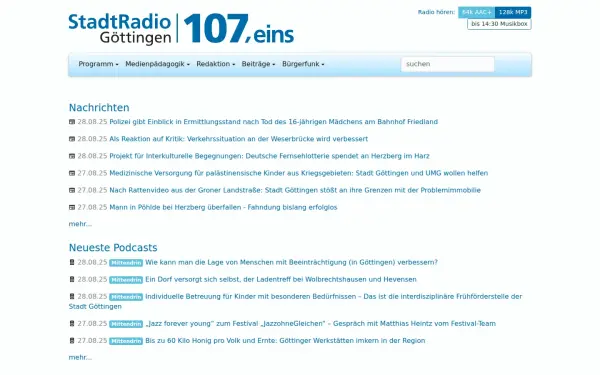Click Mittendrin tag on Beeinträchtigung podcast
Viewport: 600px width, 375px height.
[126, 263]
